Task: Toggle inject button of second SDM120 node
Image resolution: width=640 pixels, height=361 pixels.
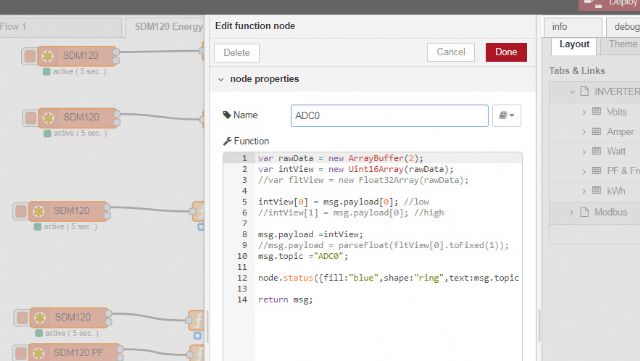Action: coord(31,118)
